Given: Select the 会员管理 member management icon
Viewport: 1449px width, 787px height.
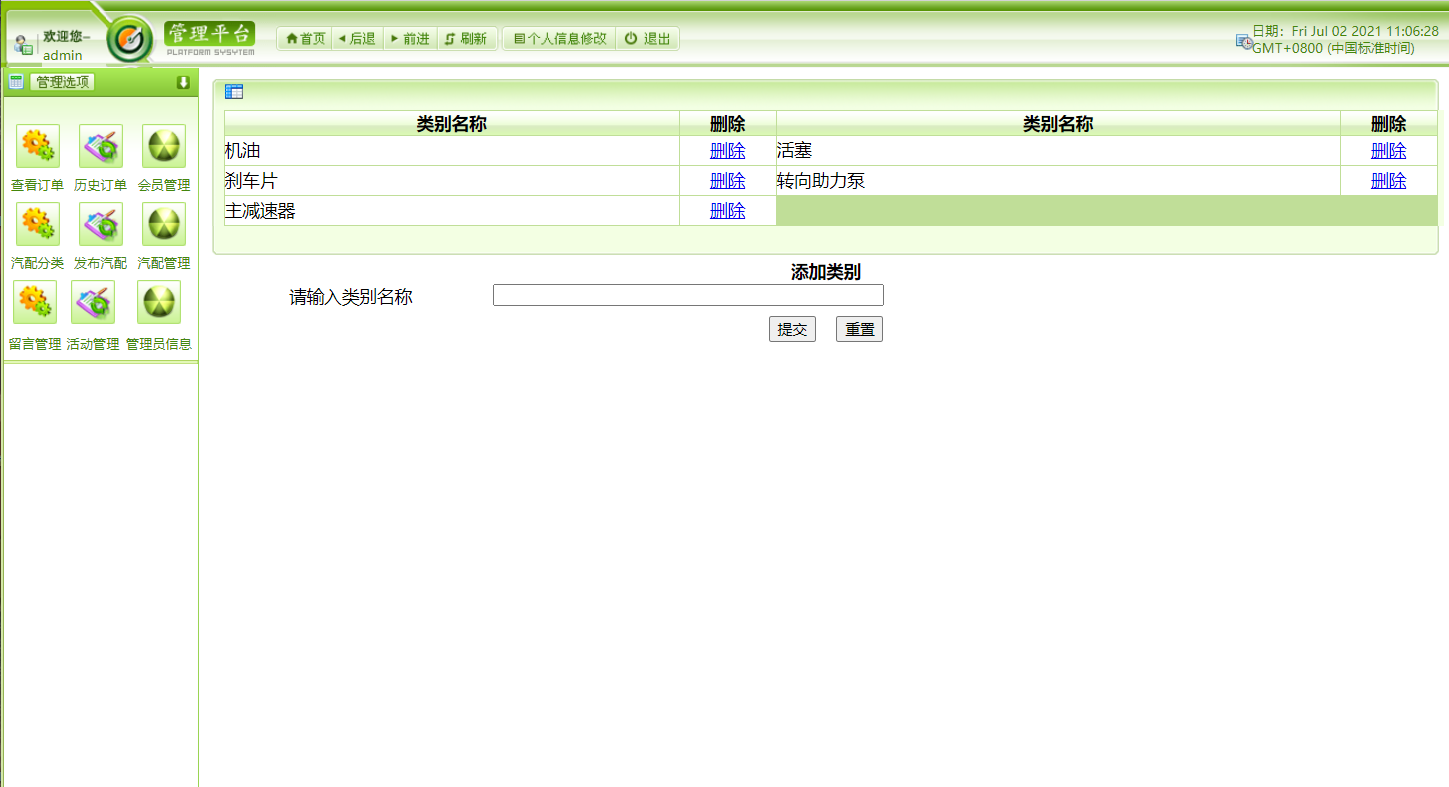Looking at the screenshot, I should pyautogui.click(x=163, y=145).
